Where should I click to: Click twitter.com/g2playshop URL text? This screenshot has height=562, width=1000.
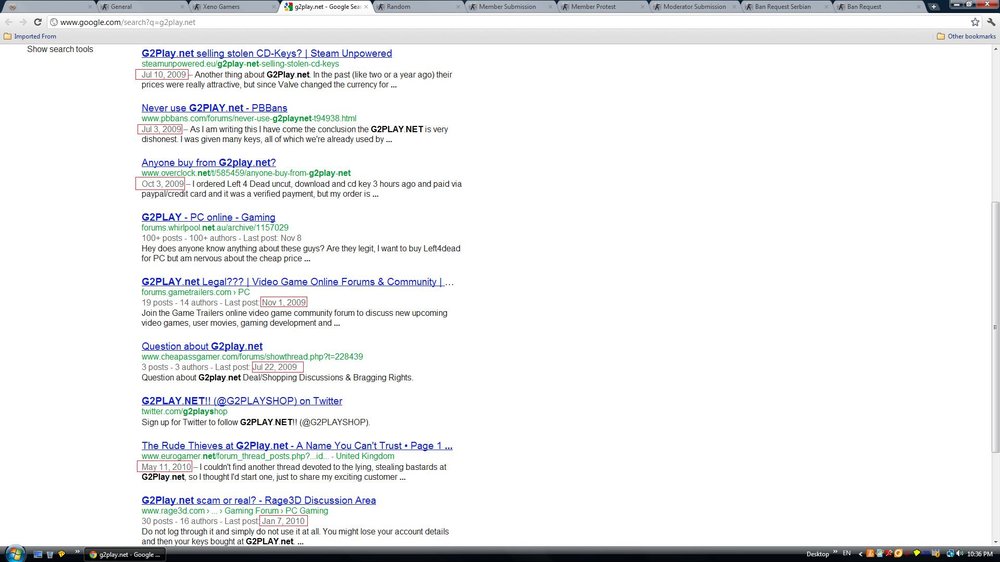pyautogui.click(x=184, y=411)
